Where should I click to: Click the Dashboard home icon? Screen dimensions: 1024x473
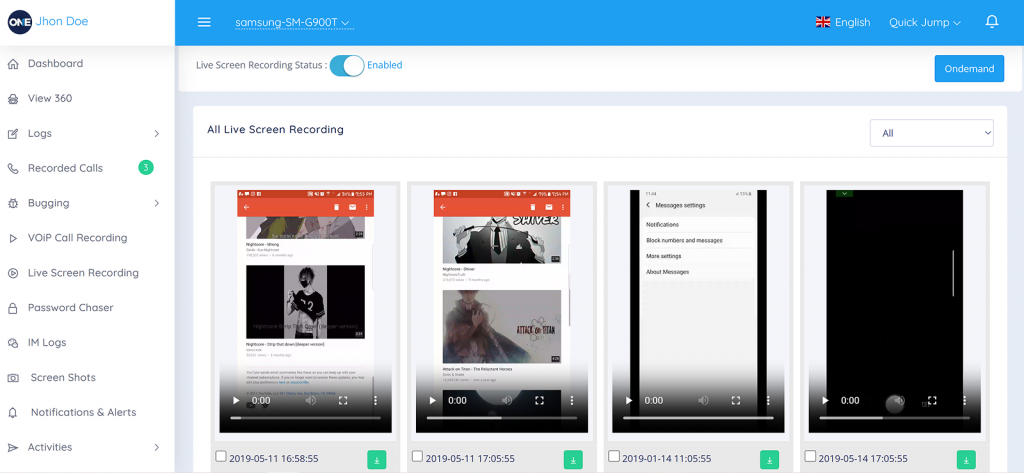[12, 63]
